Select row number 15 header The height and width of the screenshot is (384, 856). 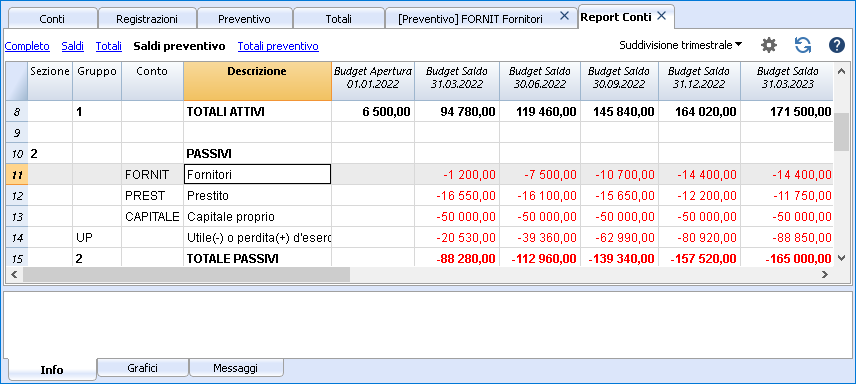(x=16, y=258)
